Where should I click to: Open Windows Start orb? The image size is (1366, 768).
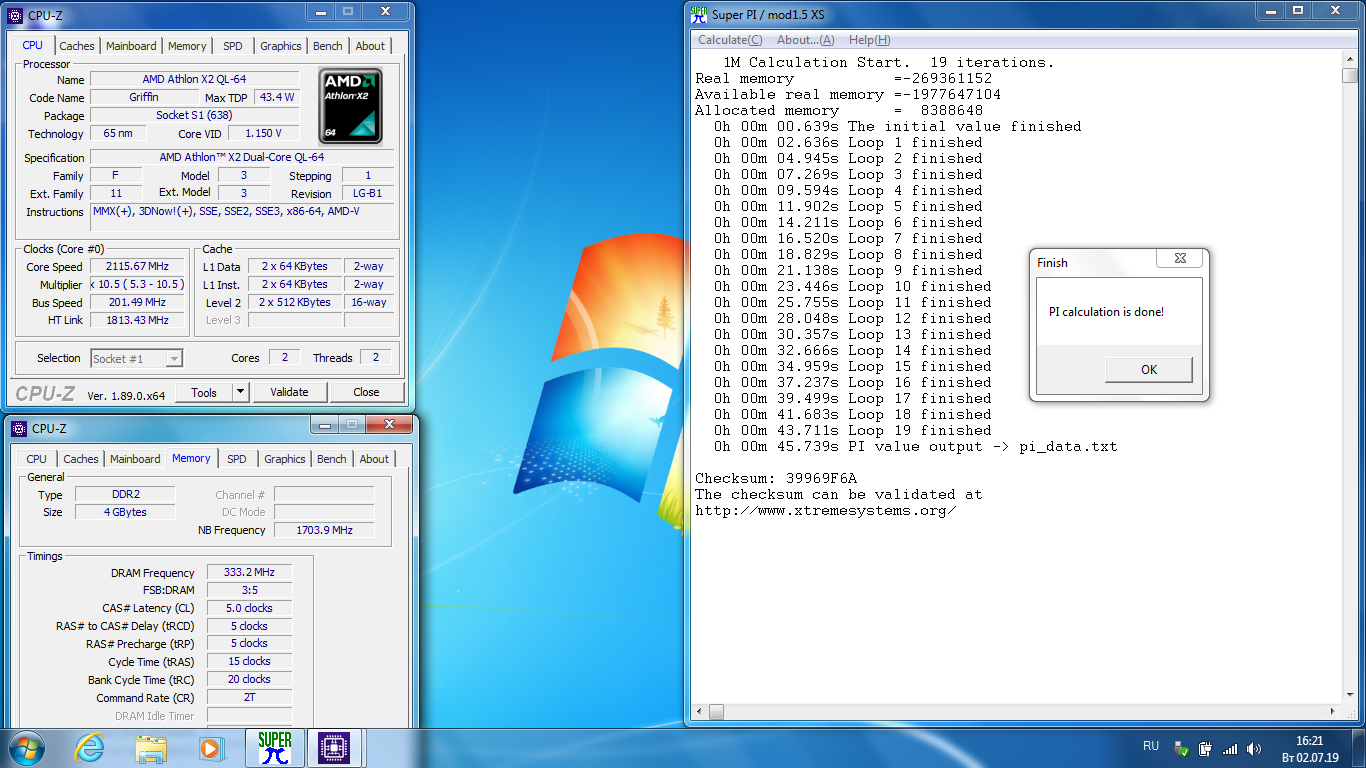point(27,748)
